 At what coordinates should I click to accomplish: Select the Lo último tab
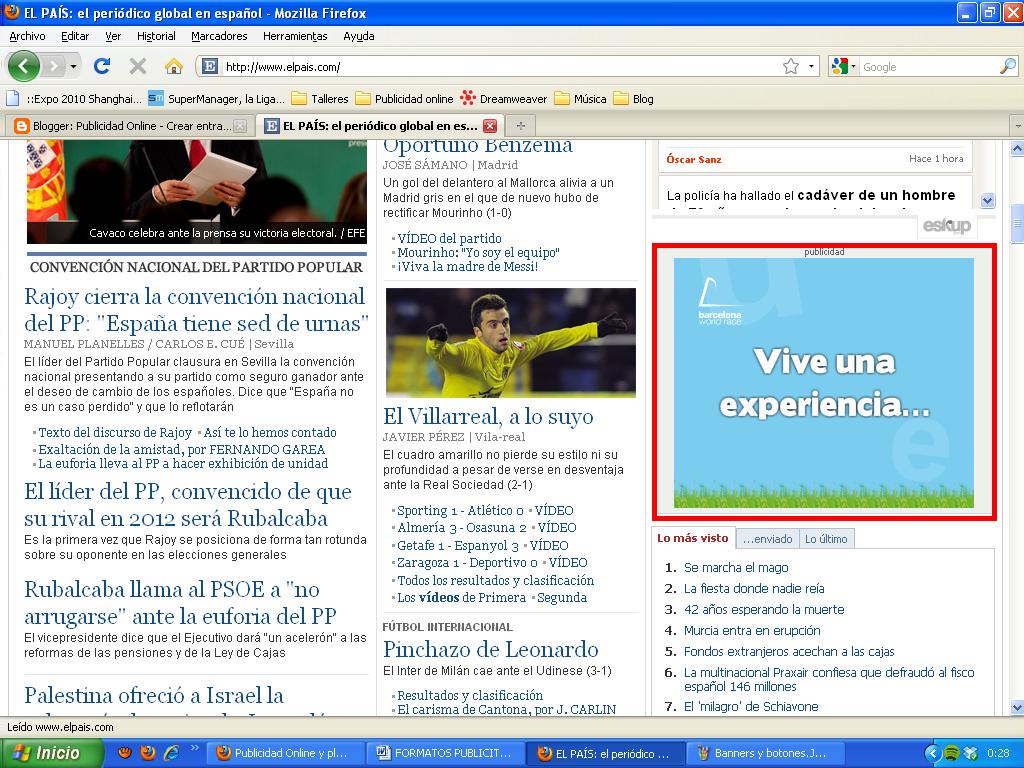[x=826, y=539]
